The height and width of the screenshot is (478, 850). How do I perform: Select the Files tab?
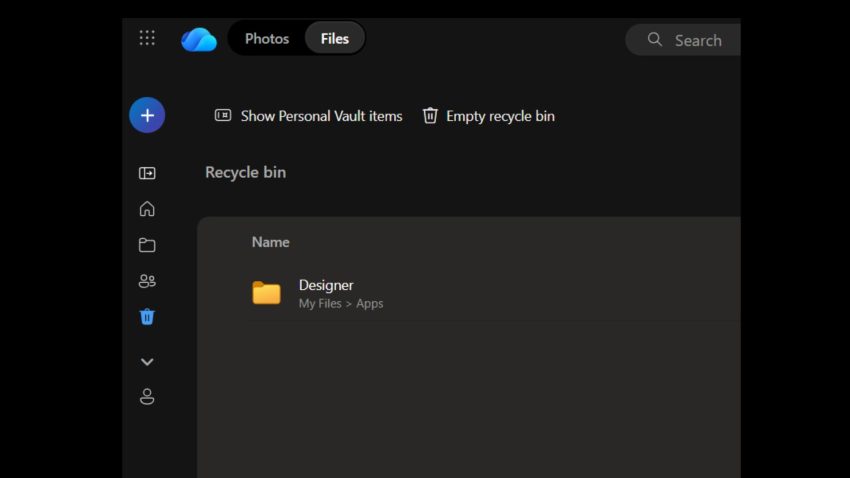click(334, 38)
